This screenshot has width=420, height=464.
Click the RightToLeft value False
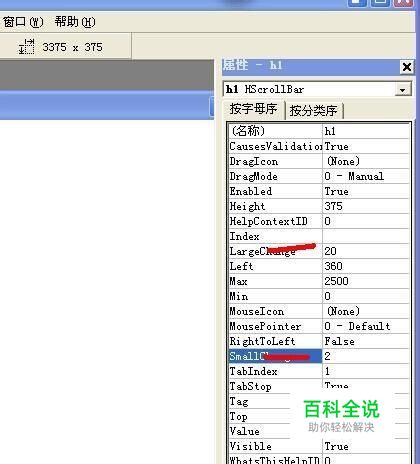(366, 341)
